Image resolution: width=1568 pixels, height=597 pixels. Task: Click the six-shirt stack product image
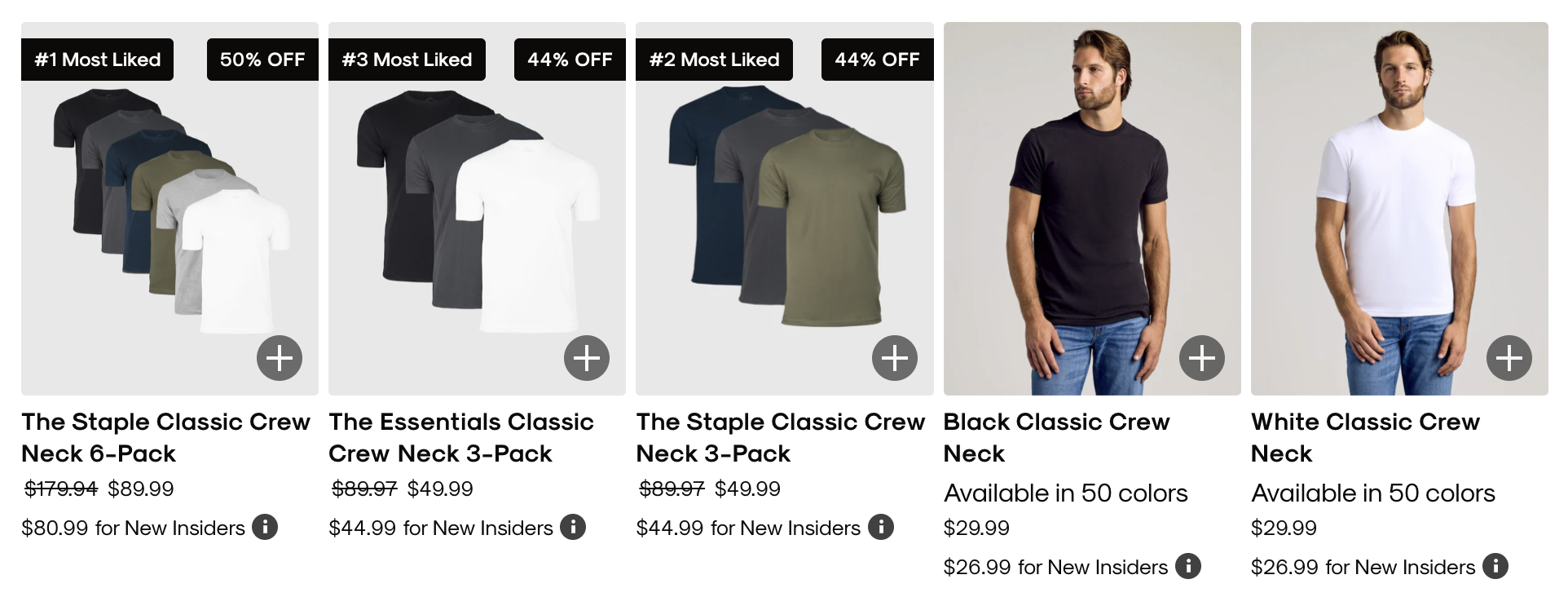click(170, 212)
